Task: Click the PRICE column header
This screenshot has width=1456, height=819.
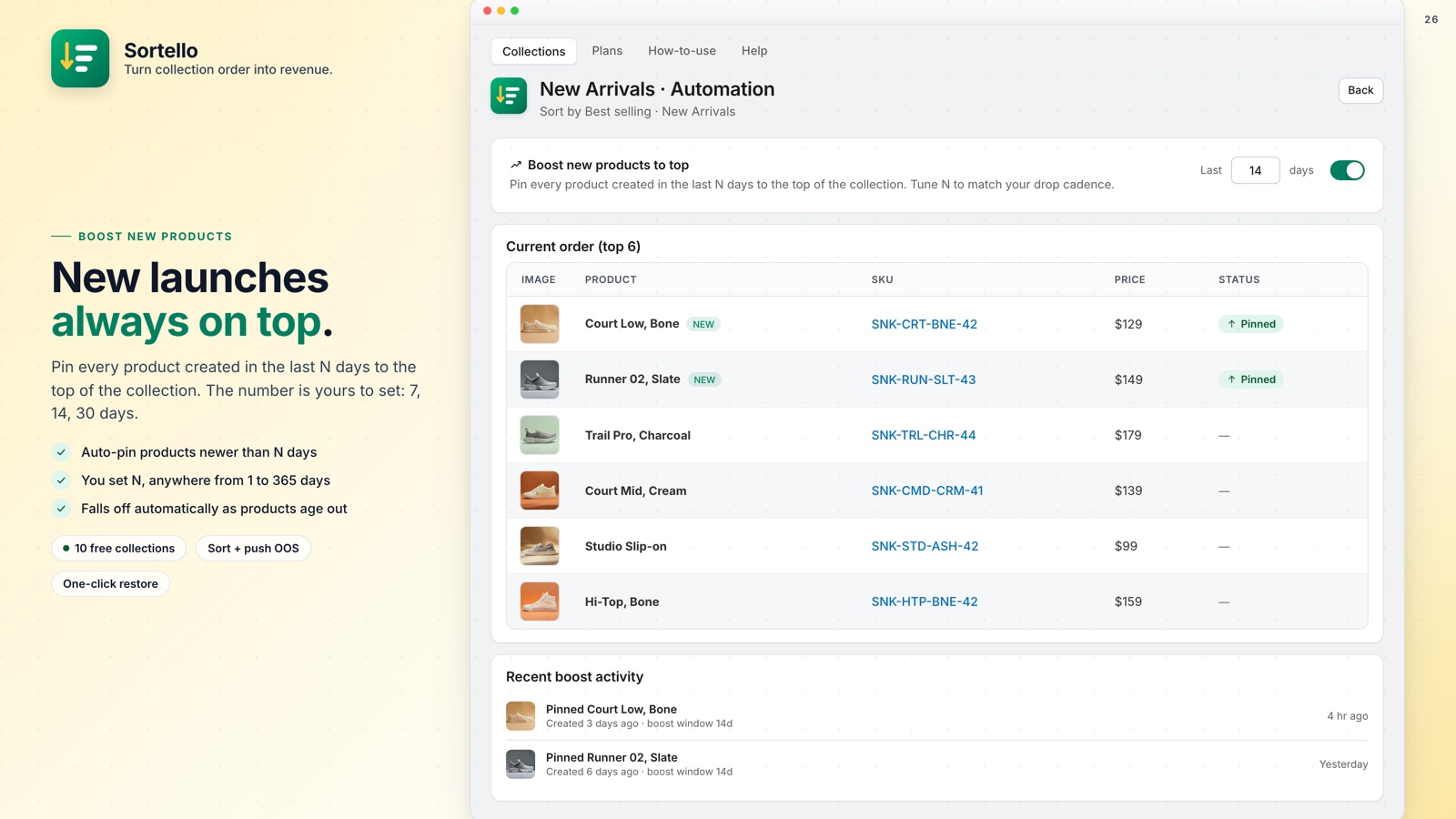Action: [1129, 279]
